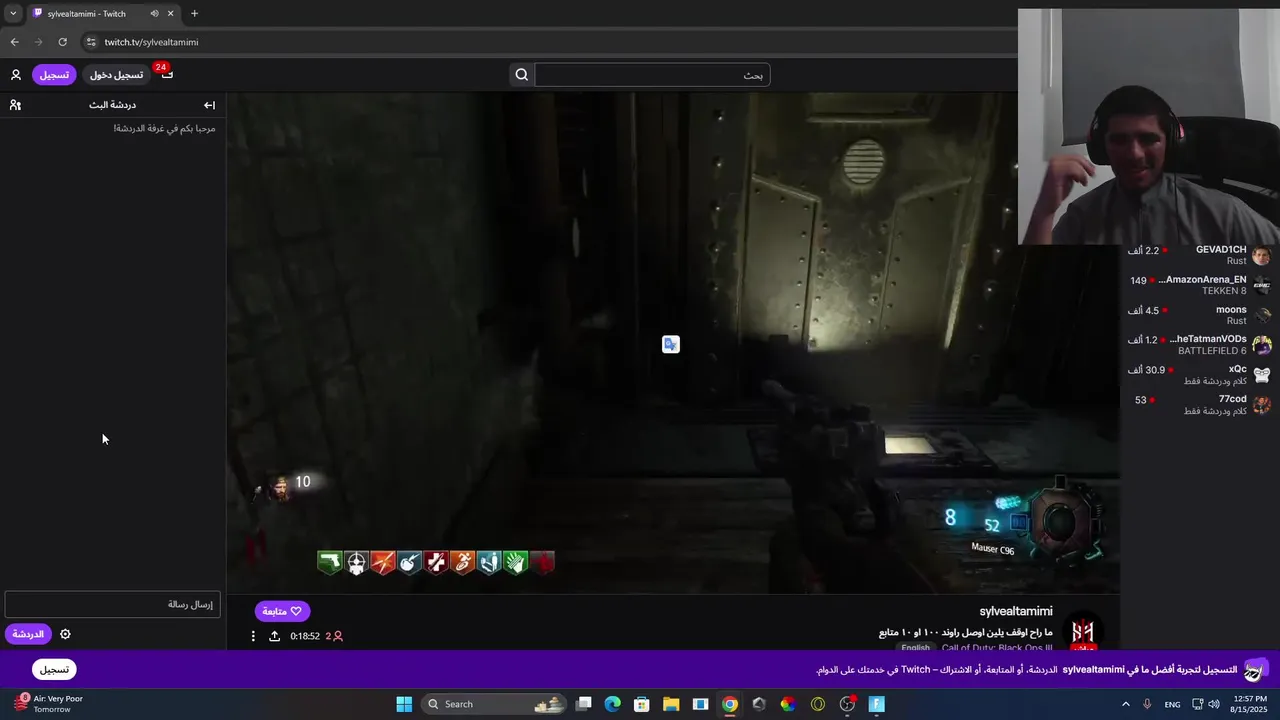
Task: Mute the tab via speaker icon on tab
Action: pyautogui.click(x=154, y=14)
